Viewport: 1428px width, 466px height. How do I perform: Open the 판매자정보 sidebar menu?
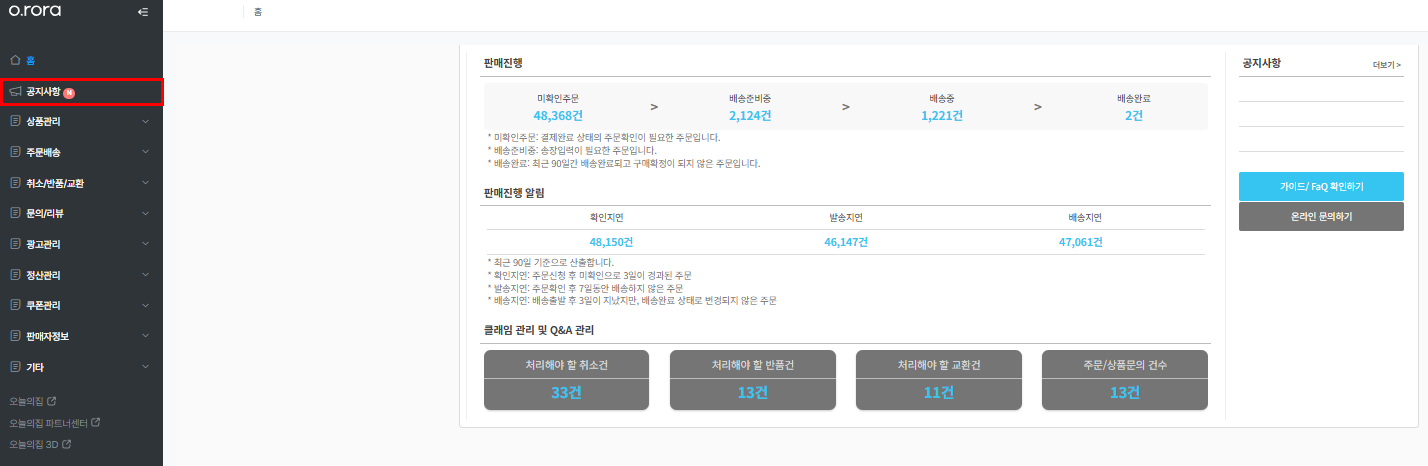(81, 336)
